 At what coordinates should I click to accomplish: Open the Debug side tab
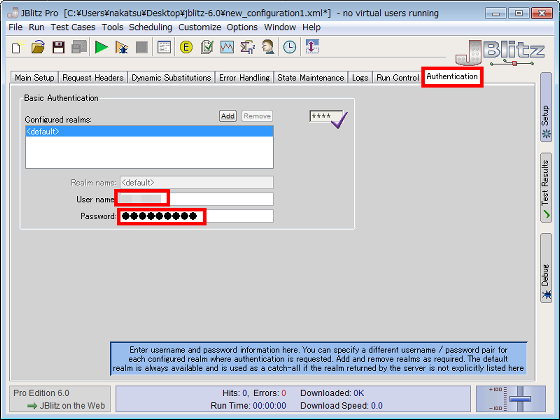(546, 268)
